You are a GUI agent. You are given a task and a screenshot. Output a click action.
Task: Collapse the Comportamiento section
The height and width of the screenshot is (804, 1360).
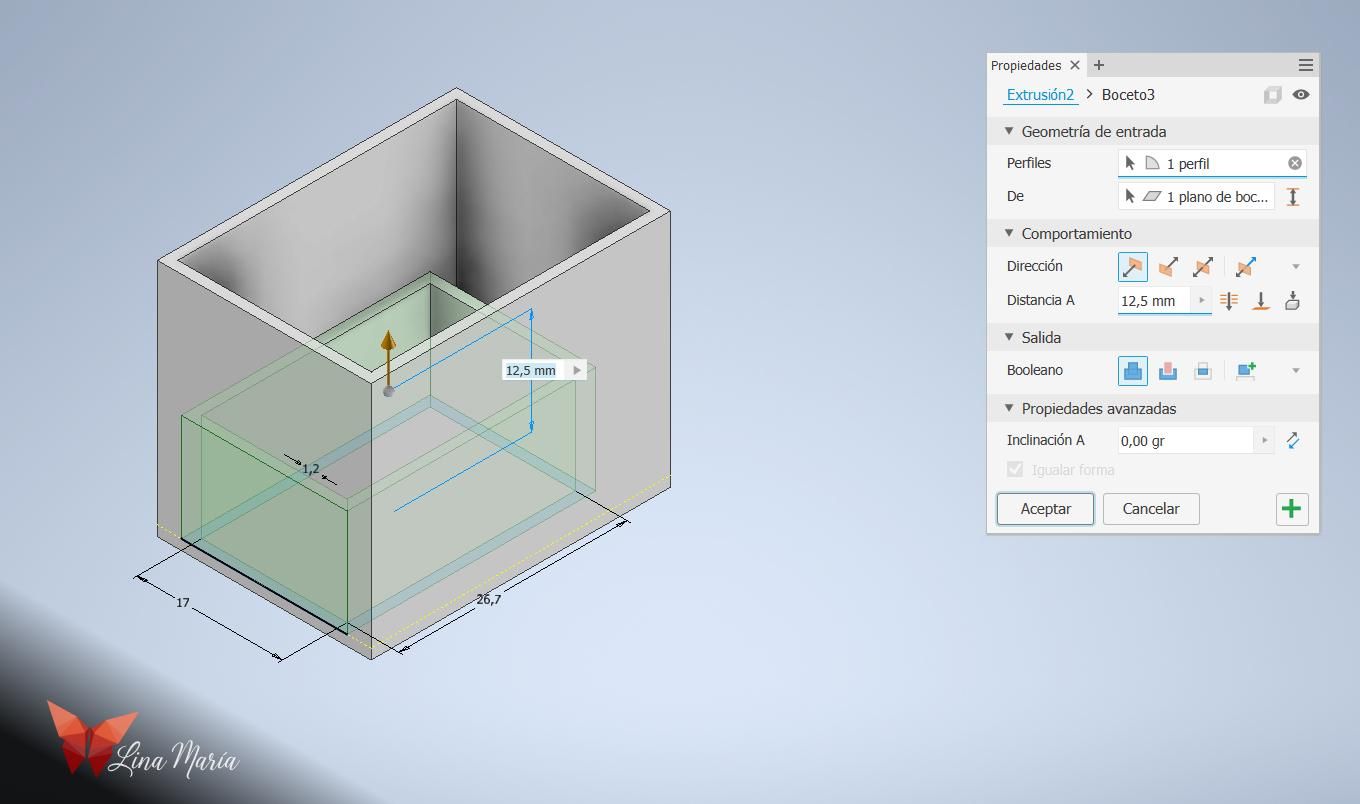tap(1009, 233)
